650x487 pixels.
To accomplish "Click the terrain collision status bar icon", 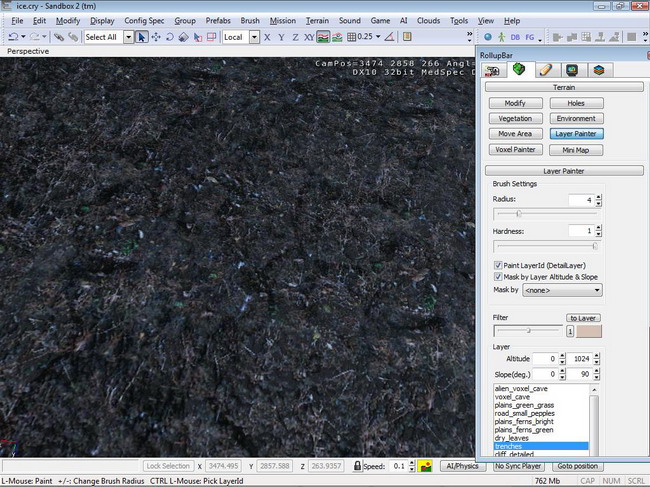I will point(425,466).
